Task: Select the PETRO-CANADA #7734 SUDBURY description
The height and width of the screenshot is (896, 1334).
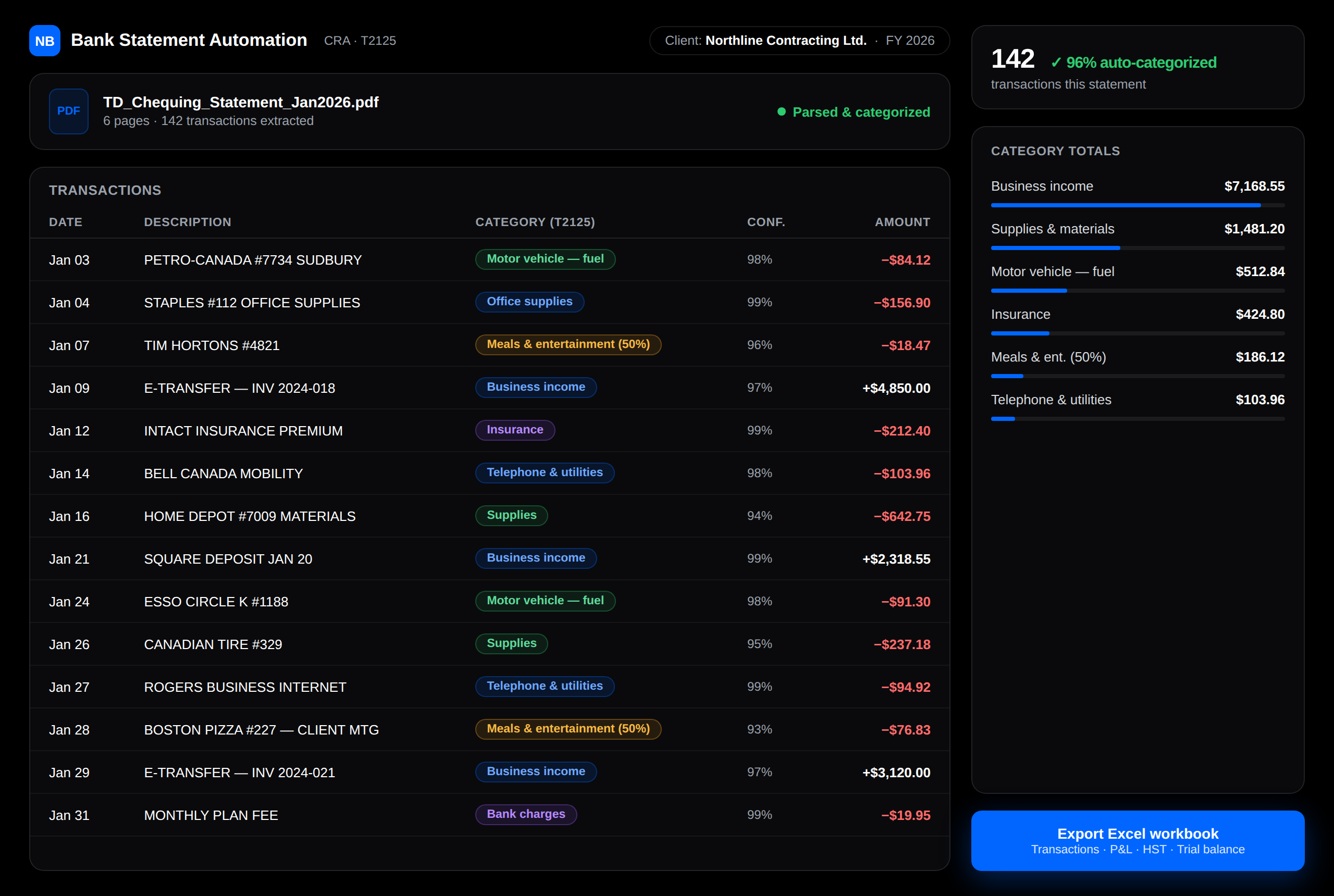Action: [x=253, y=260]
